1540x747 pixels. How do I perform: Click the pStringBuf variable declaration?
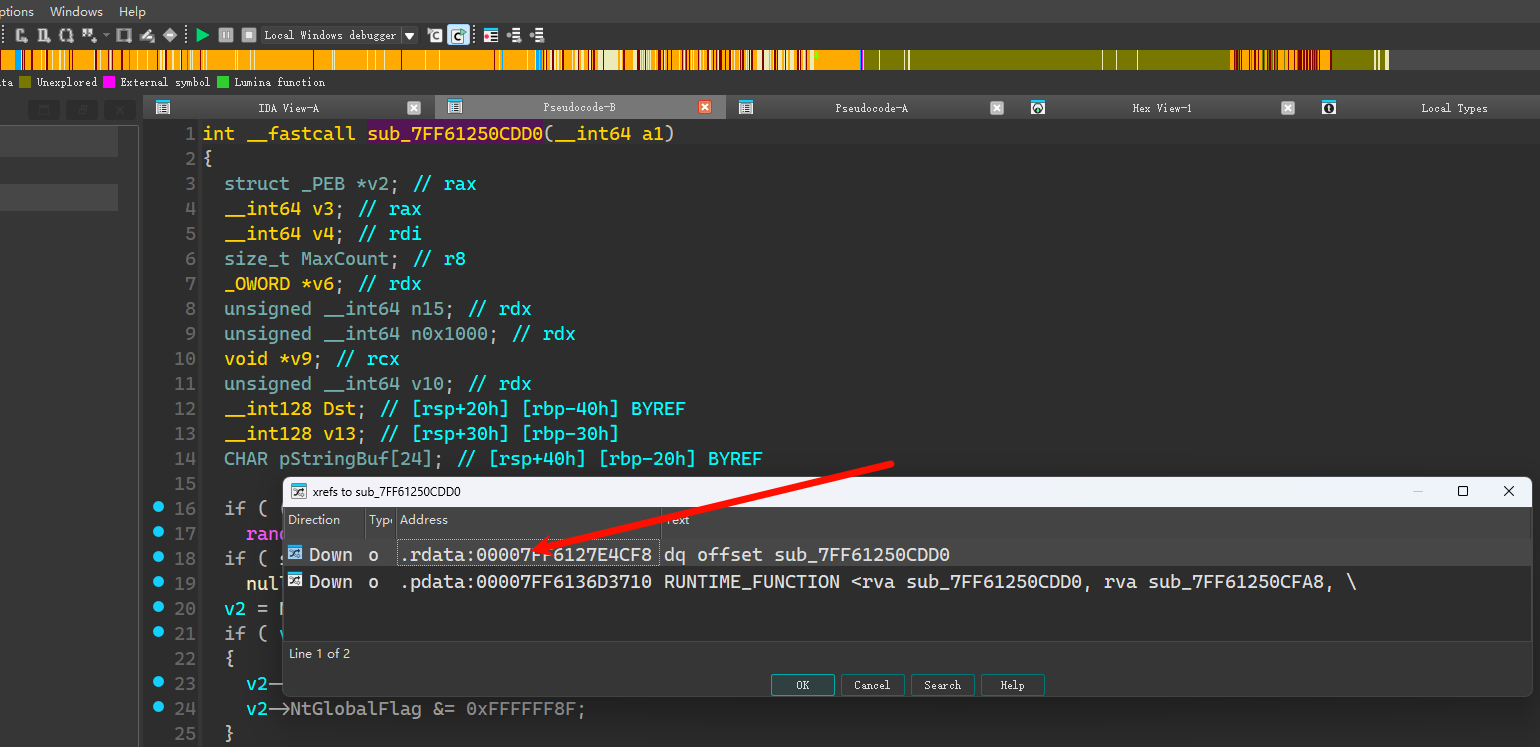point(334,459)
